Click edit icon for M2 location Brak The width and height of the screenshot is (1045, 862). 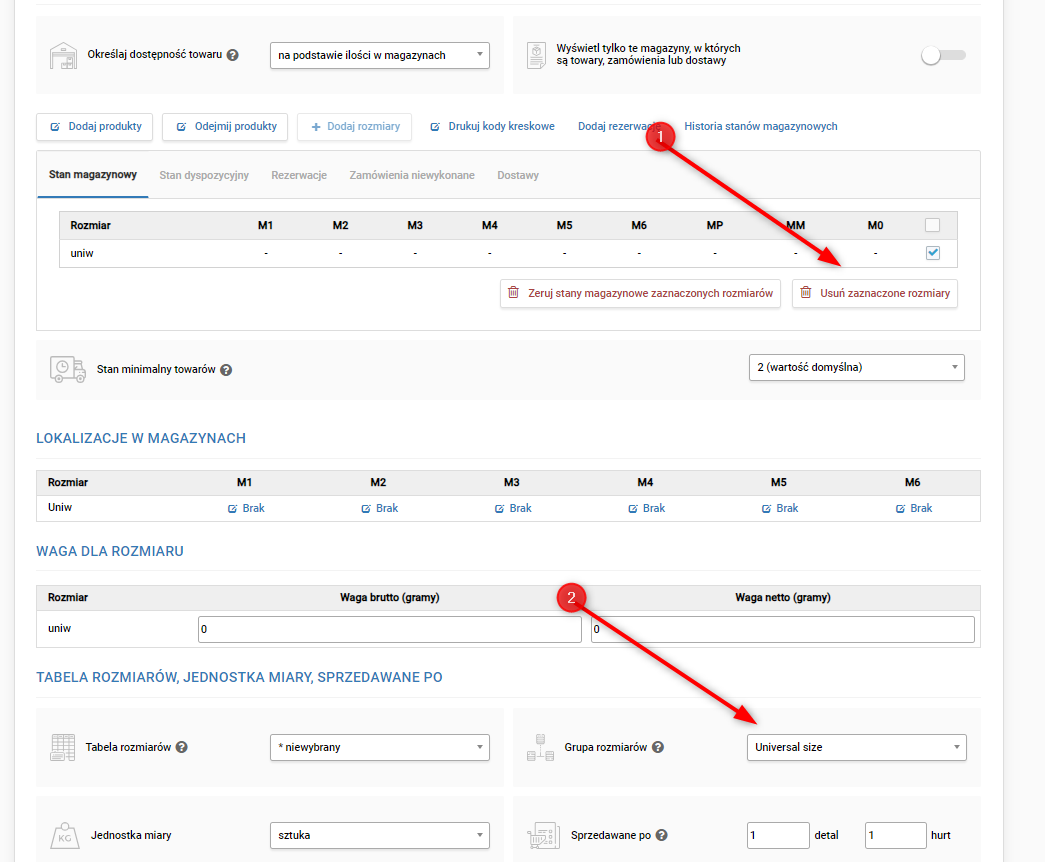[x=366, y=509]
